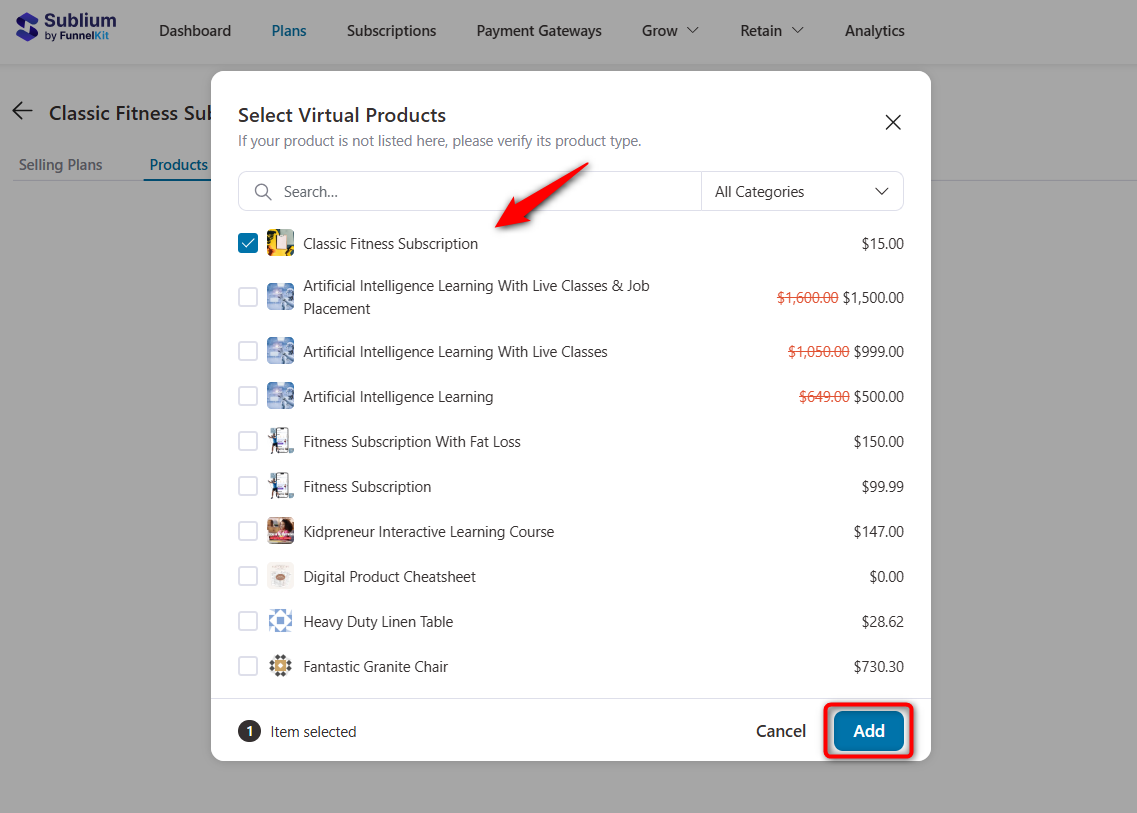The image size is (1137, 813).
Task: Expand the Retain menu
Action: coord(771,31)
